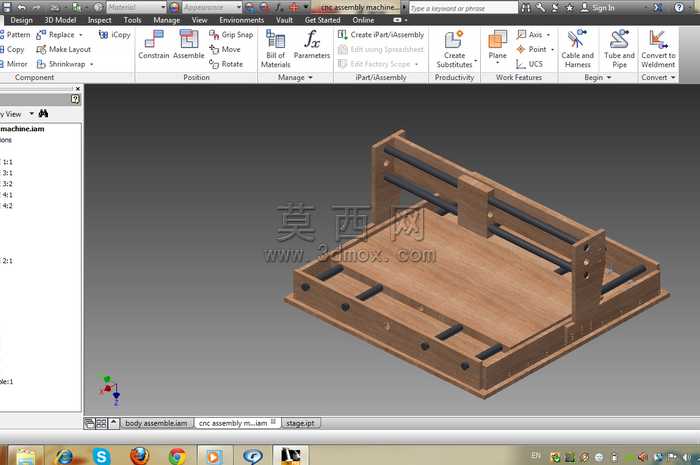The height and width of the screenshot is (465, 700).
Task: Open the Vault ribbon tab
Action: click(284, 20)
